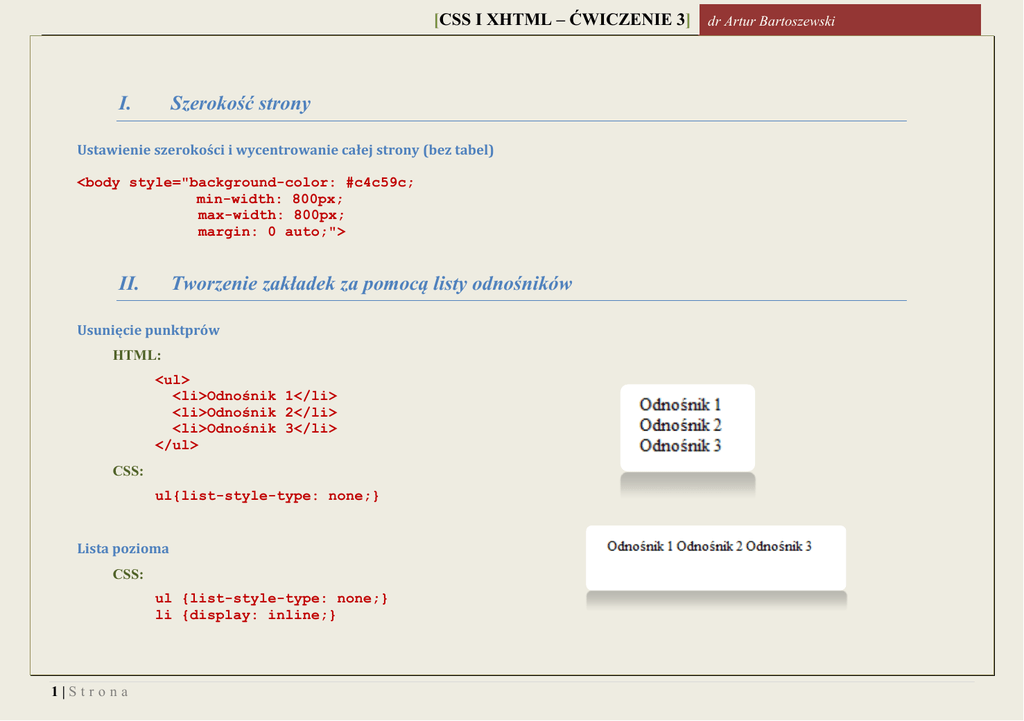Click the "CSS I XHTML – ĆWICZENIE 3" header title
This screenshot has width=1024, height=721.
[563, 20]
